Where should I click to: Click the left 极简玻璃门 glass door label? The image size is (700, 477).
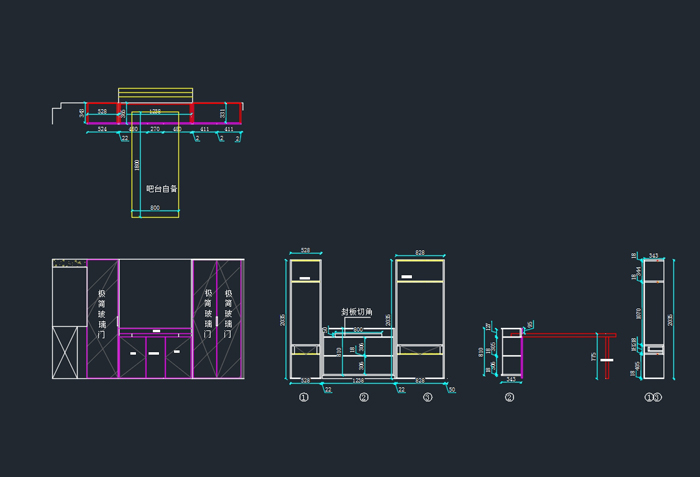(101, 315)
